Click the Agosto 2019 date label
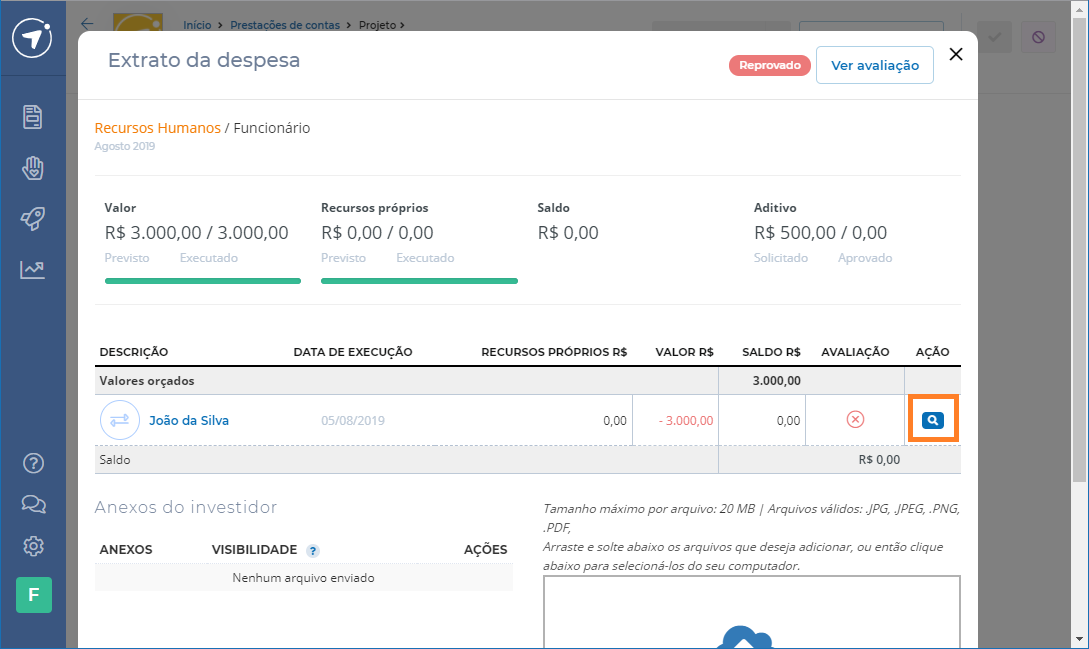 coord(125,146)
